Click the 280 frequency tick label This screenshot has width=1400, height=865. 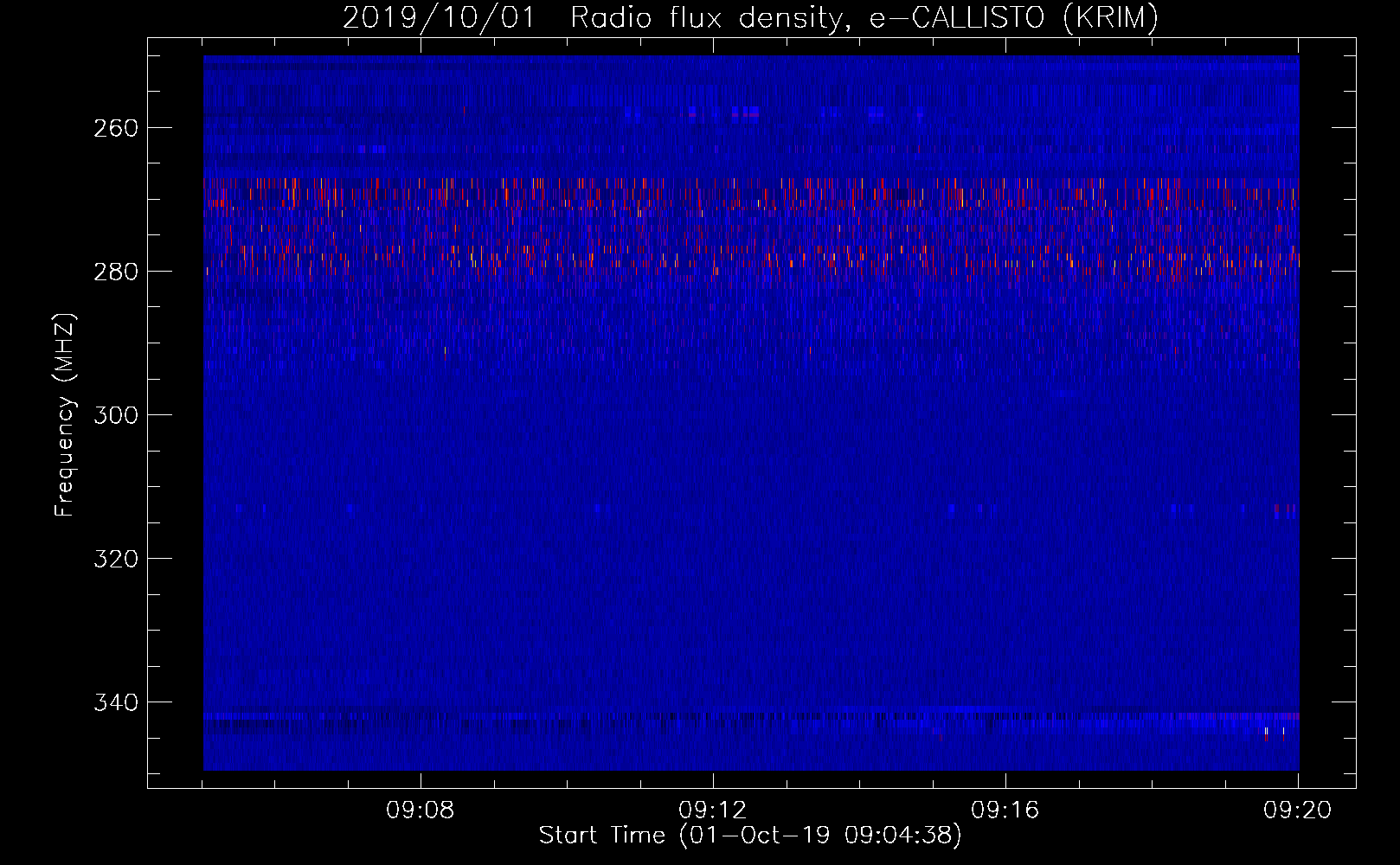pyautogui.click(x=116, y=272)
